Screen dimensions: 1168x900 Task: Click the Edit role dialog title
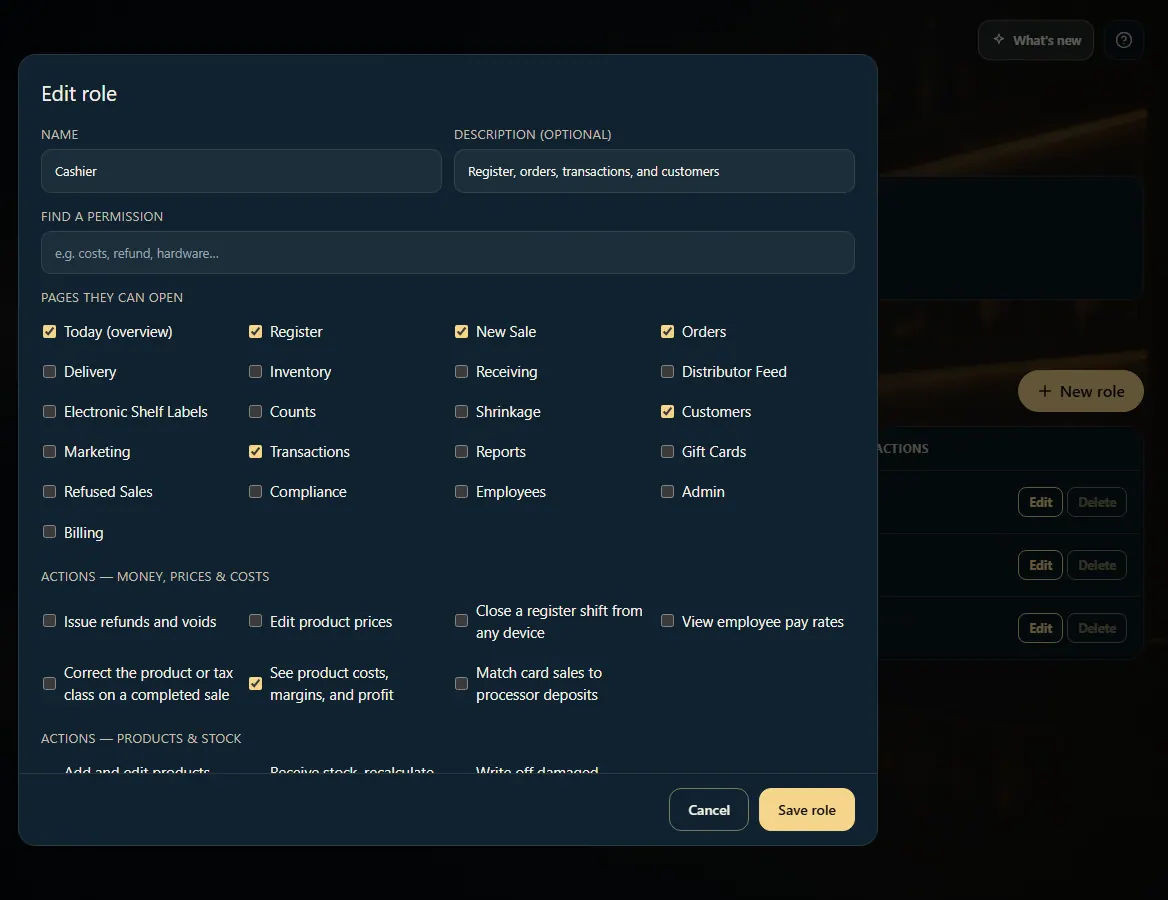point(79,94)
